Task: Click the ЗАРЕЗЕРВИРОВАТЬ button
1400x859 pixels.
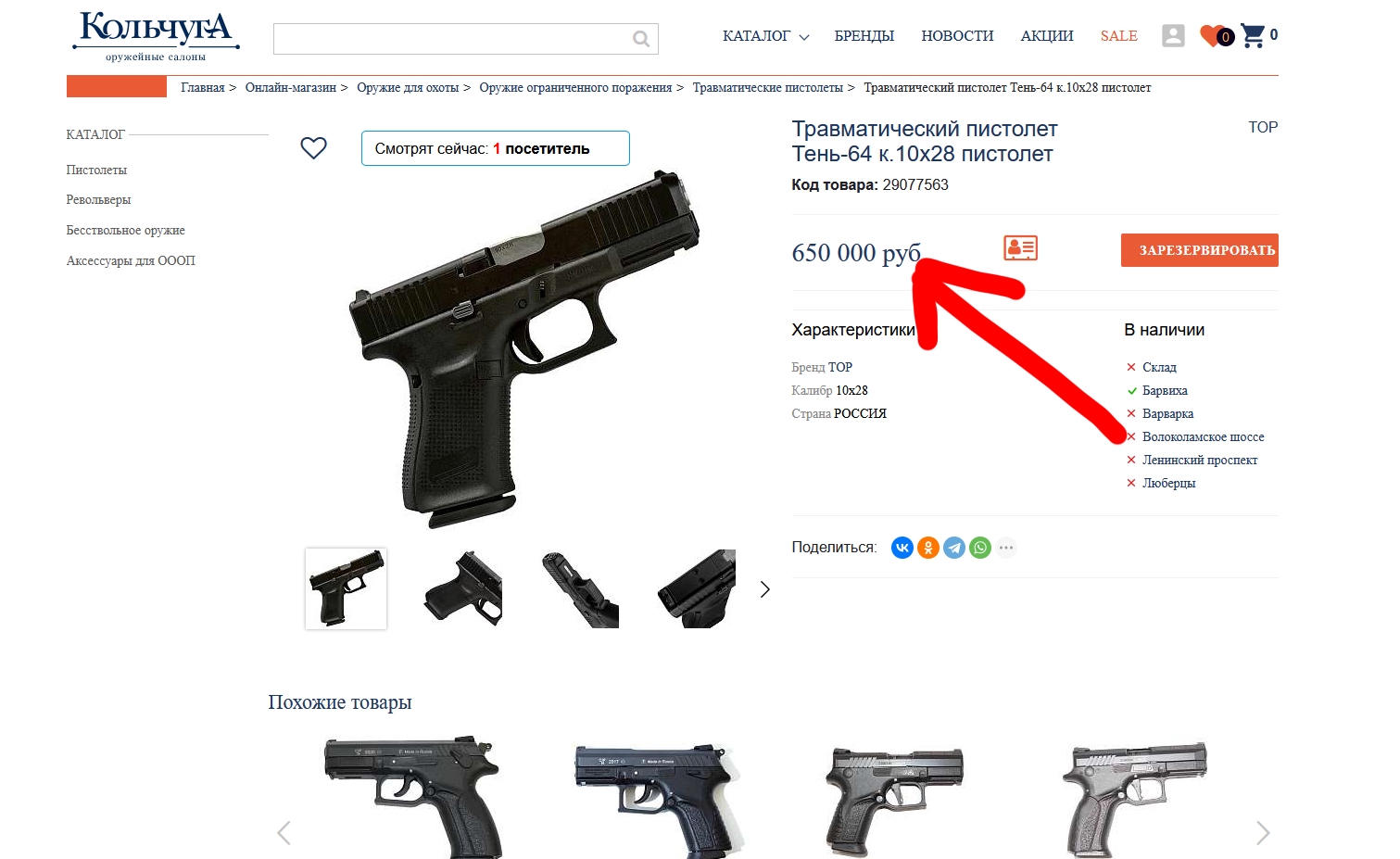Action: tap(1200, 250)
